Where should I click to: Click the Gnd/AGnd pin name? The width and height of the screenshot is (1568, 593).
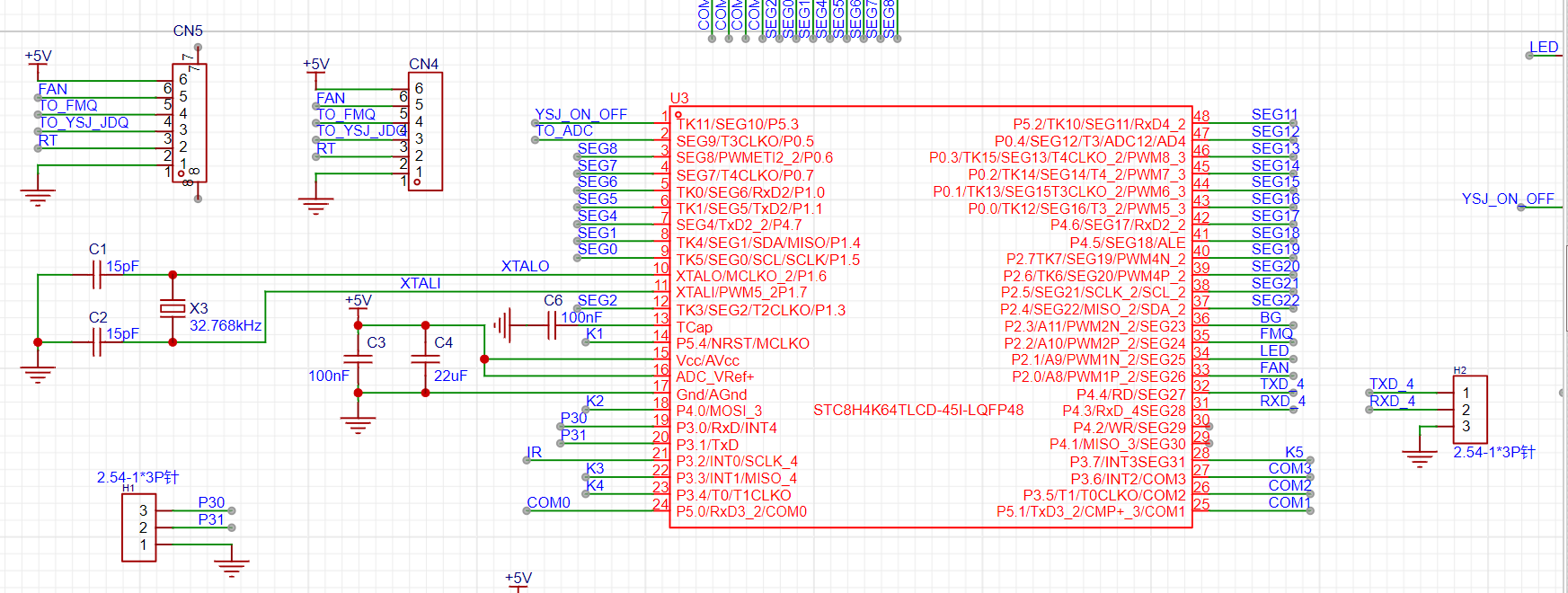pyautogui.click(x=711, y=394)
